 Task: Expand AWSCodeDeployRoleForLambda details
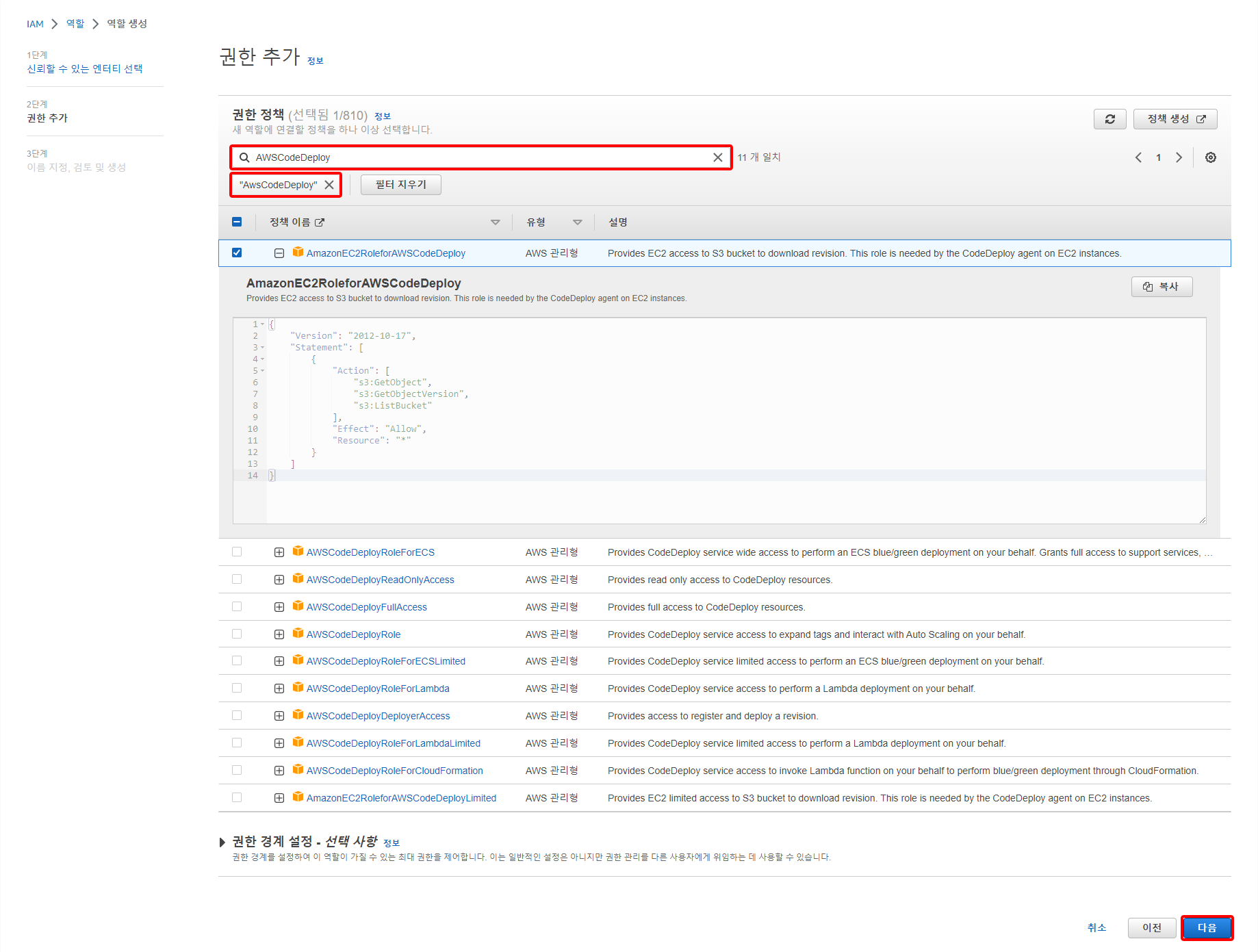[279, 689]
